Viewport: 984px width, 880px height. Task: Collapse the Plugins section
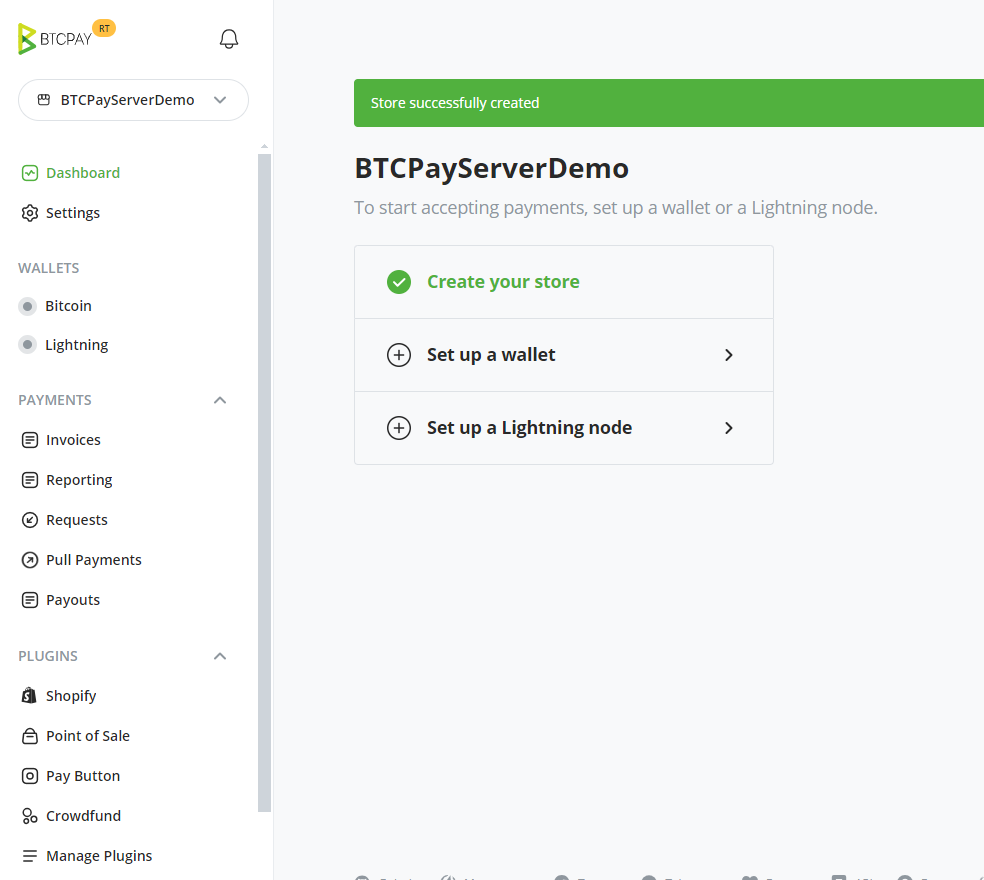[x=220, y=656]
